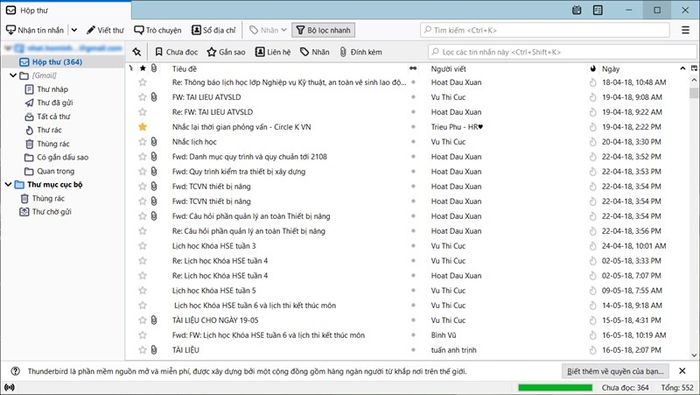Open Sổ địa chỉ address book
Viewport: 700px width, 395px height.
coord(213,30)
